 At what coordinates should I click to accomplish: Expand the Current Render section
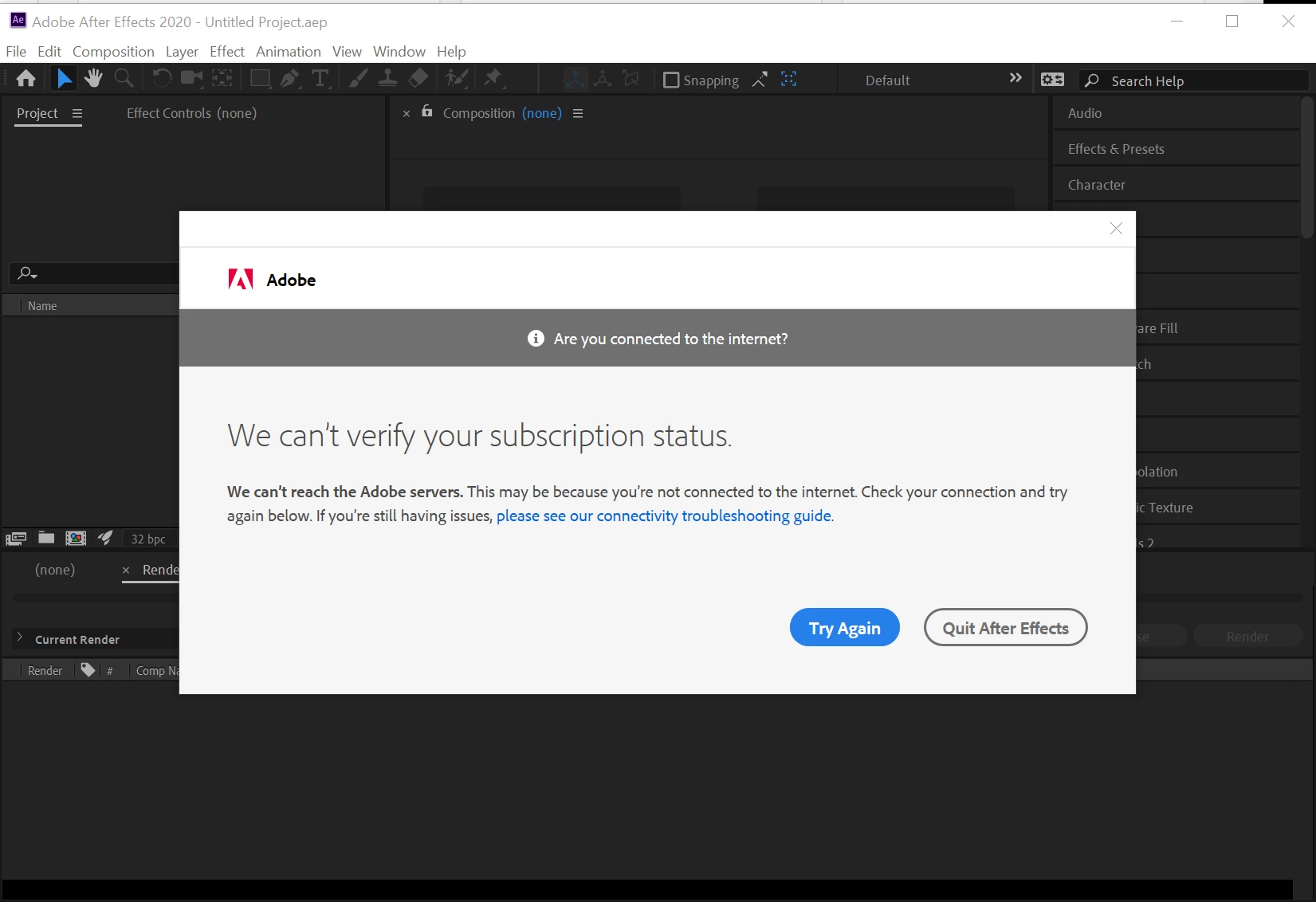[20, 637]
